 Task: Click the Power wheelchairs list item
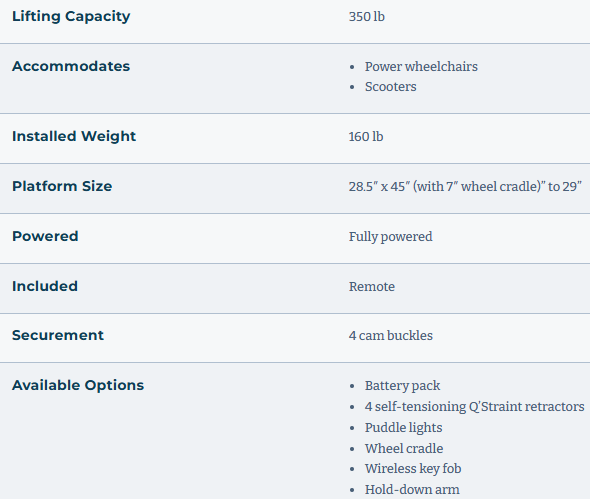coord(421,67)
